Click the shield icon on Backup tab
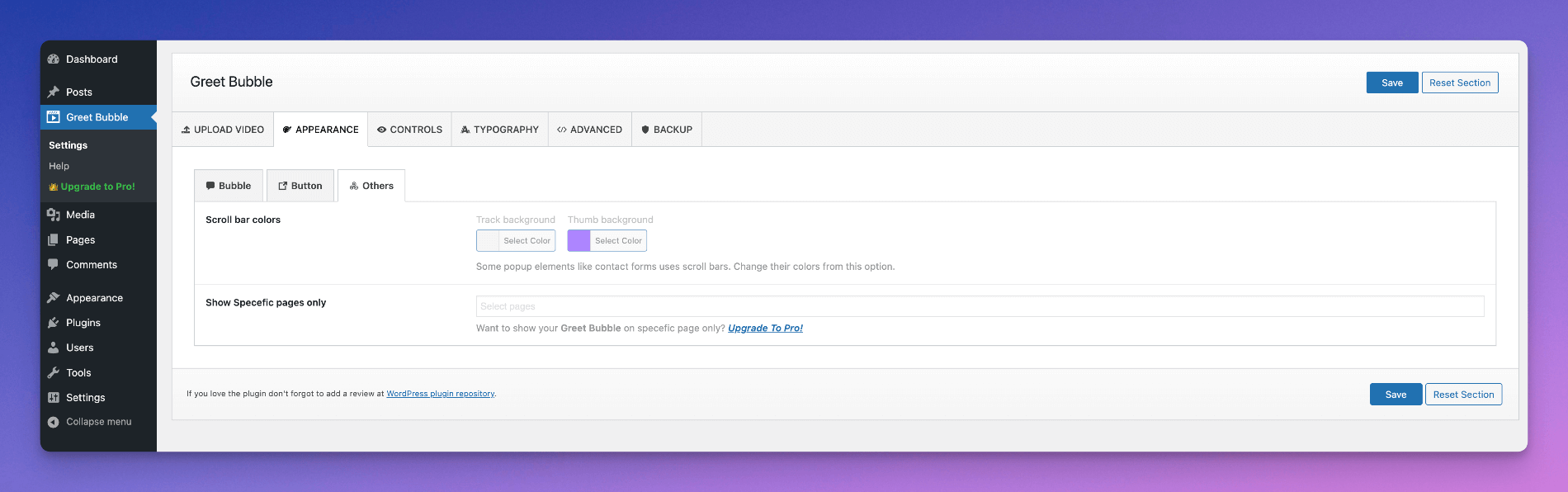 coord(645,130)
